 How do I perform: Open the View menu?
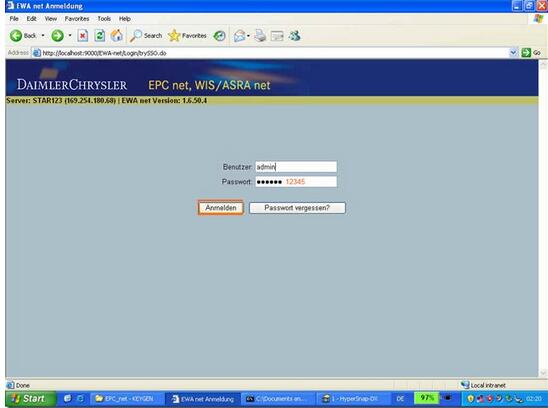click(x=51, y=19)
